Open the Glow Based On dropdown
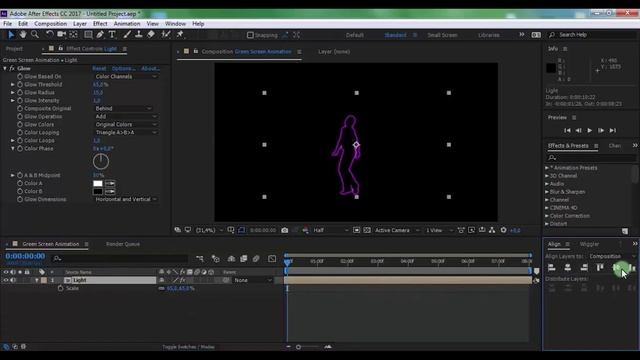This screenshot has height=360, width=640. pyautogui.click(x=126, y=77)
